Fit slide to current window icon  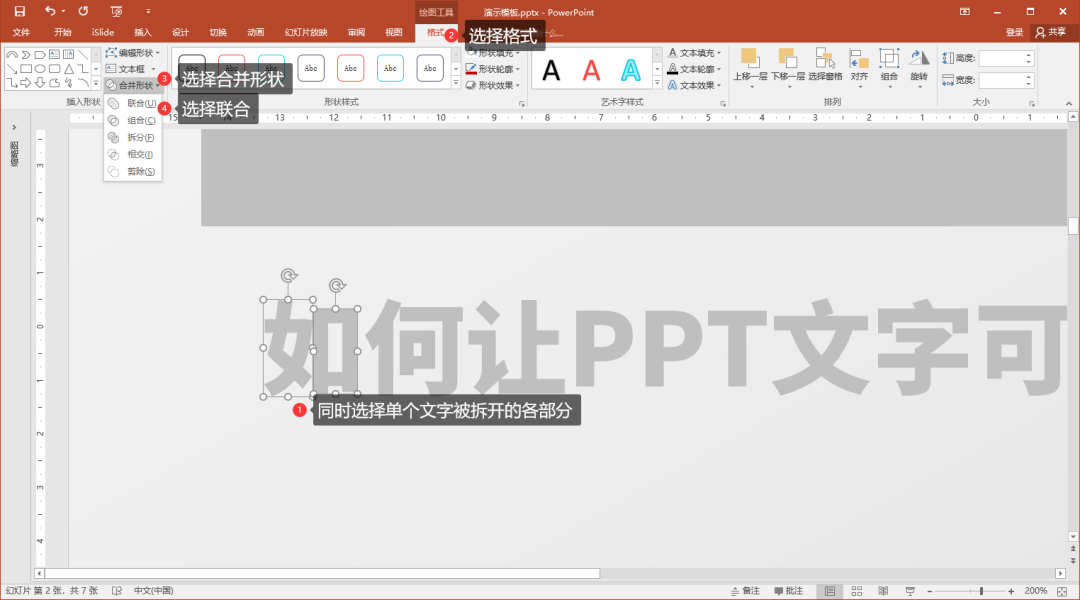(1062, 592)
